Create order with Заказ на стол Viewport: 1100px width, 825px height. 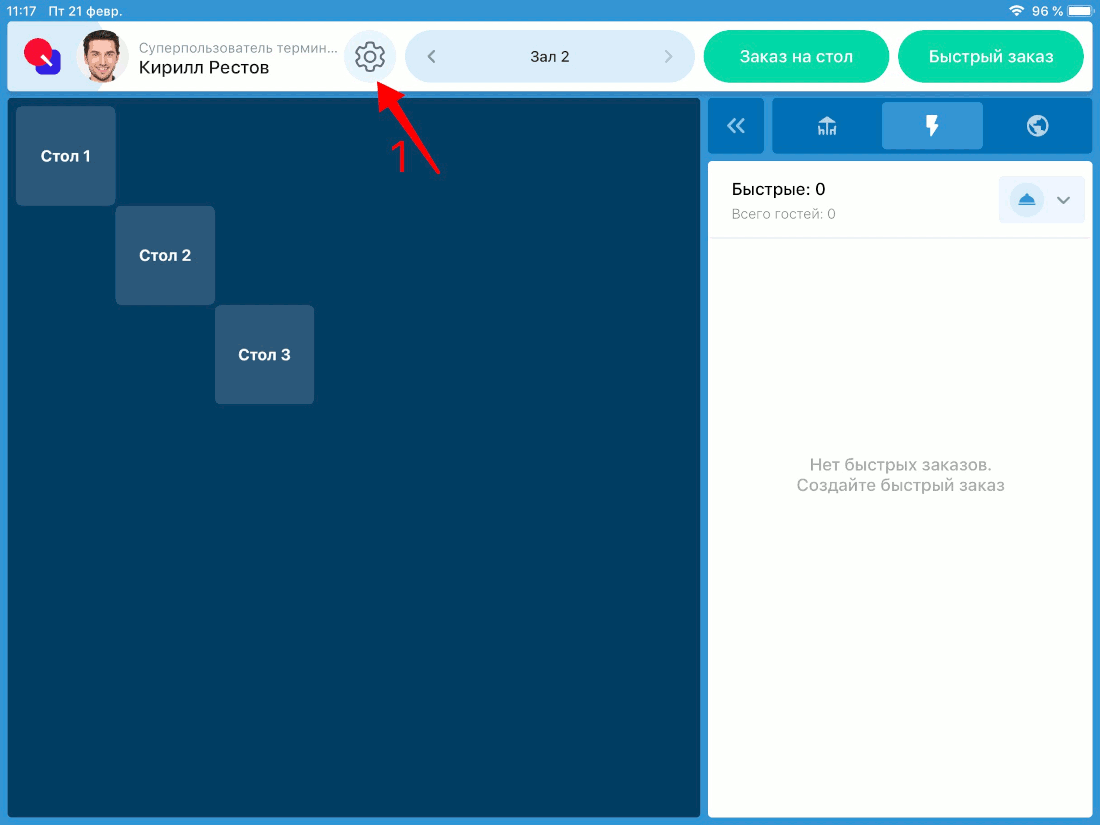[796, 56]
